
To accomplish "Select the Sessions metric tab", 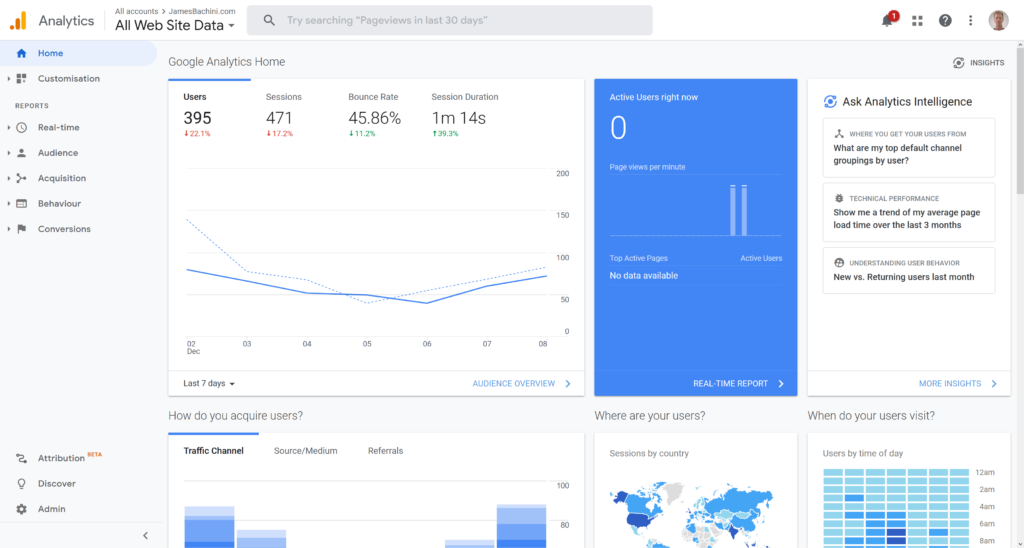I will 291,114.
